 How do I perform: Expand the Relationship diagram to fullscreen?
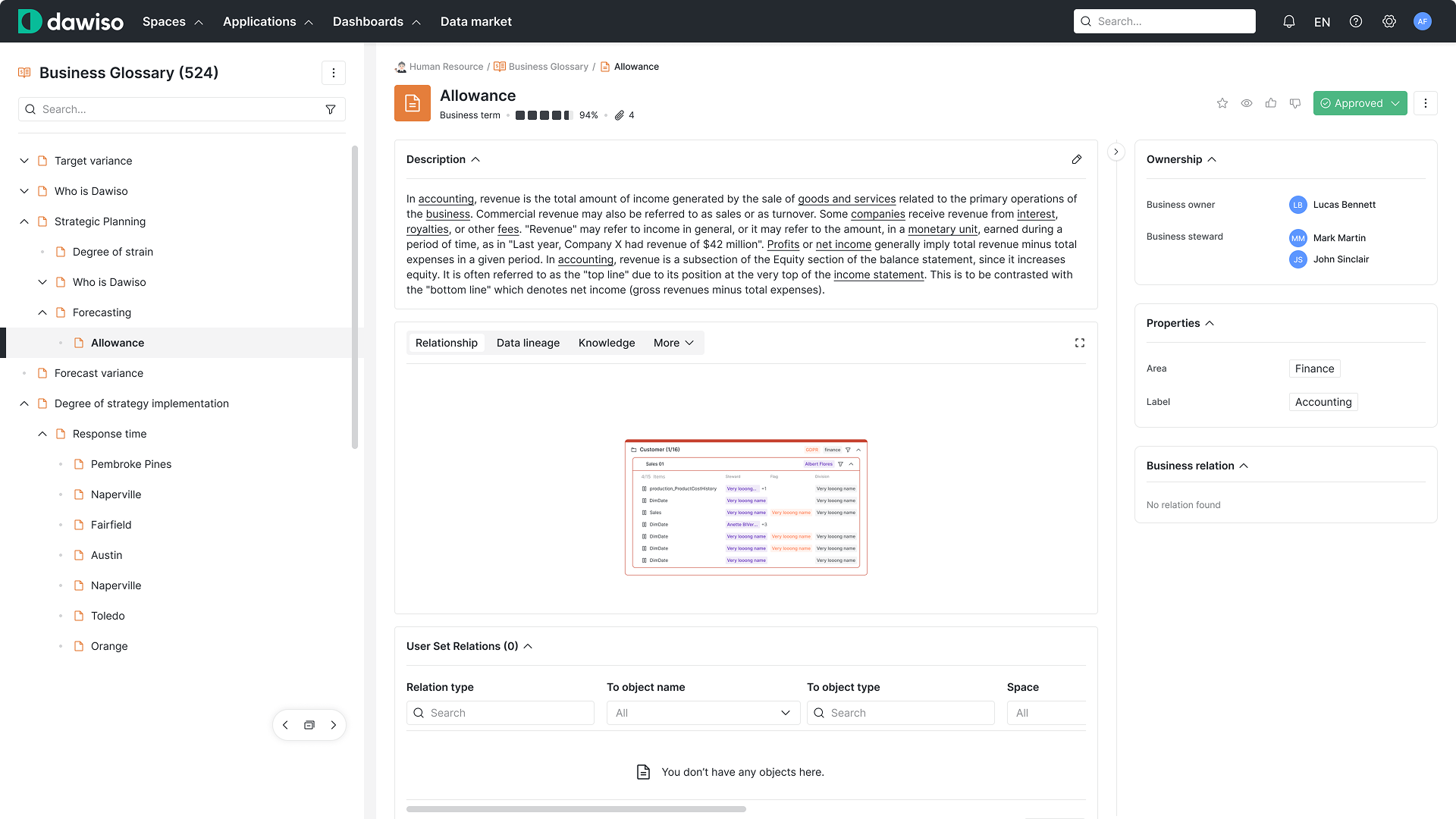[1080, 343]
